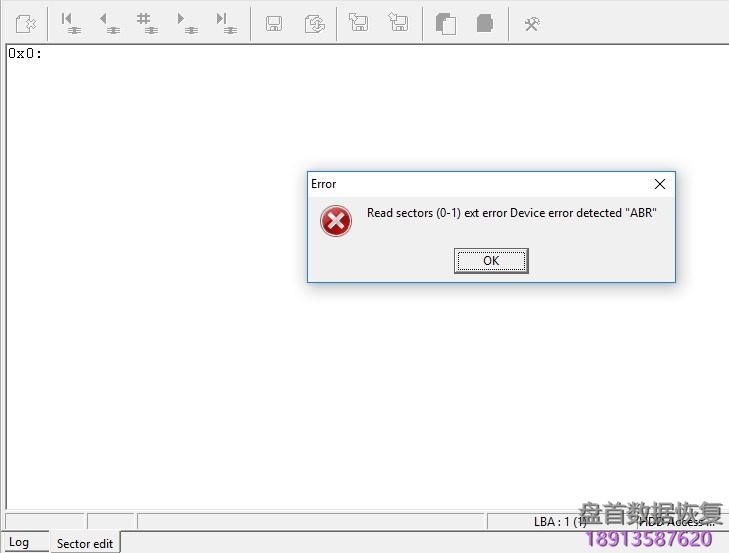
Task: Click the reload sector refresh icon
Action: click(x=315, y=24)
